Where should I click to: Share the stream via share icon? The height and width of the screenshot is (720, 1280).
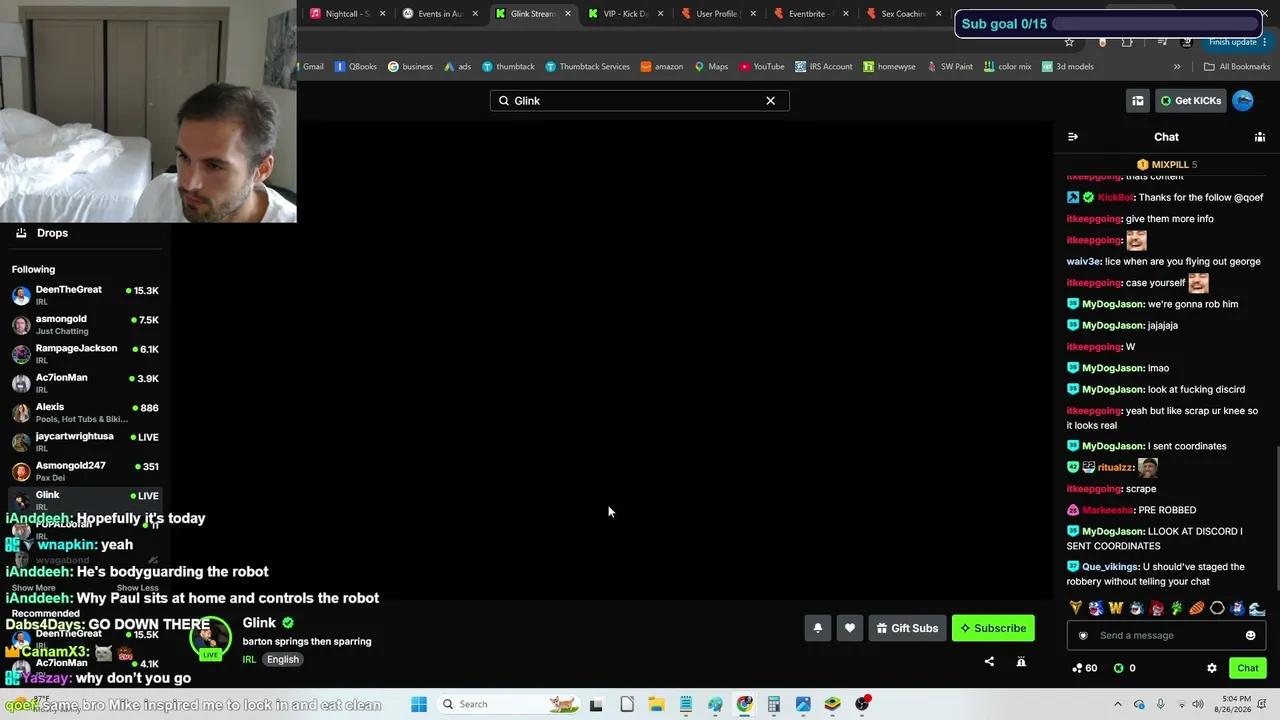[989, 661]
